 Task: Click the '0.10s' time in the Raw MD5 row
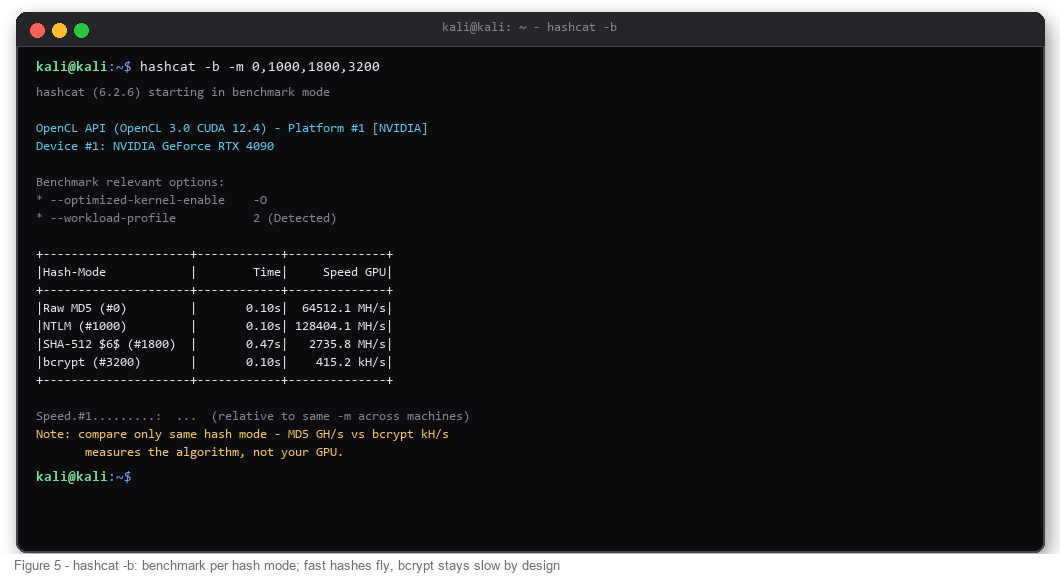tap(264, 308)
